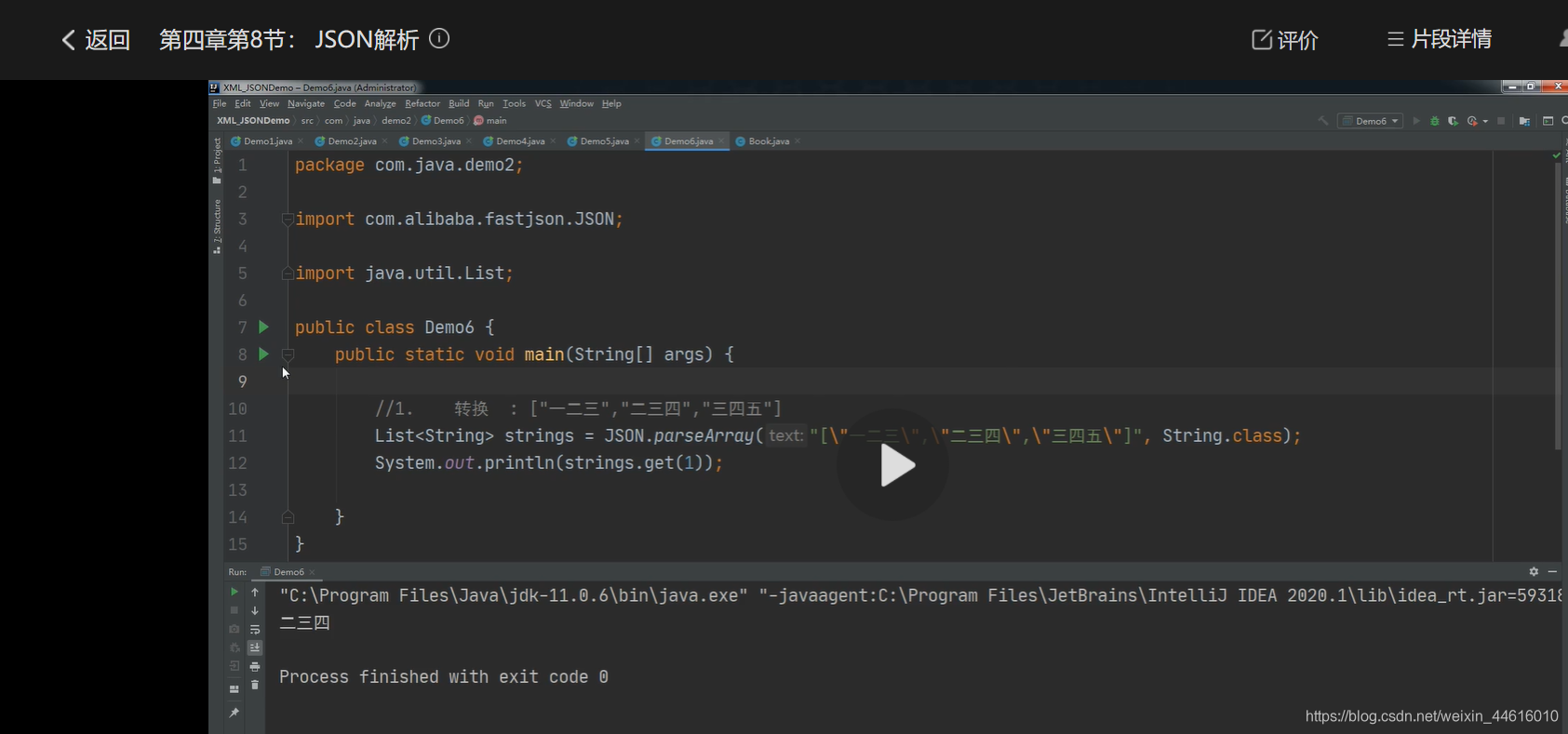The image size is (1568, 734).
Task: Open the 评价 review link
Action: click(1285, 40)
